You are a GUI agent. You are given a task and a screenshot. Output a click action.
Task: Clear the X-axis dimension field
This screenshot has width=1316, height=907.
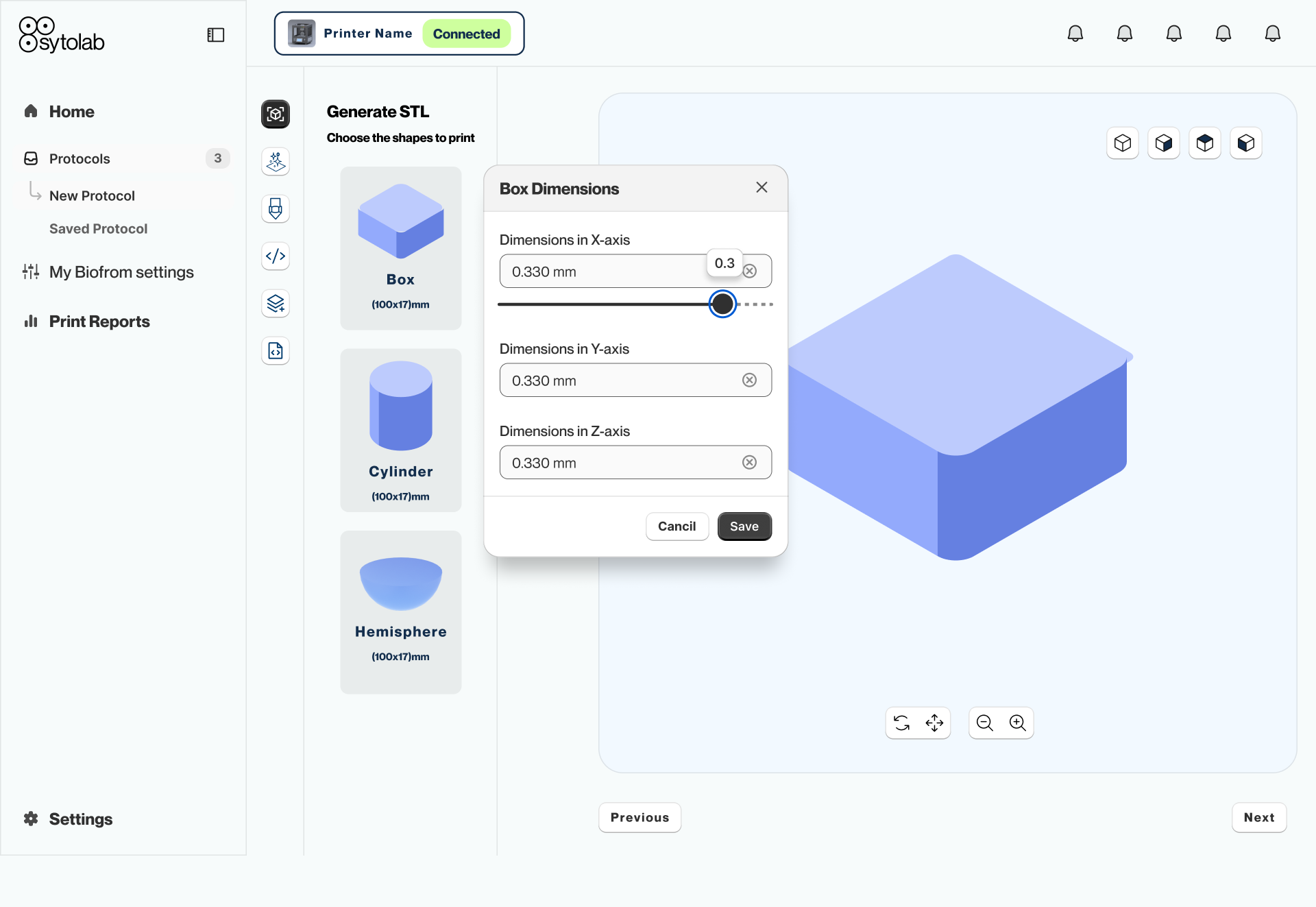pos(750,271)
